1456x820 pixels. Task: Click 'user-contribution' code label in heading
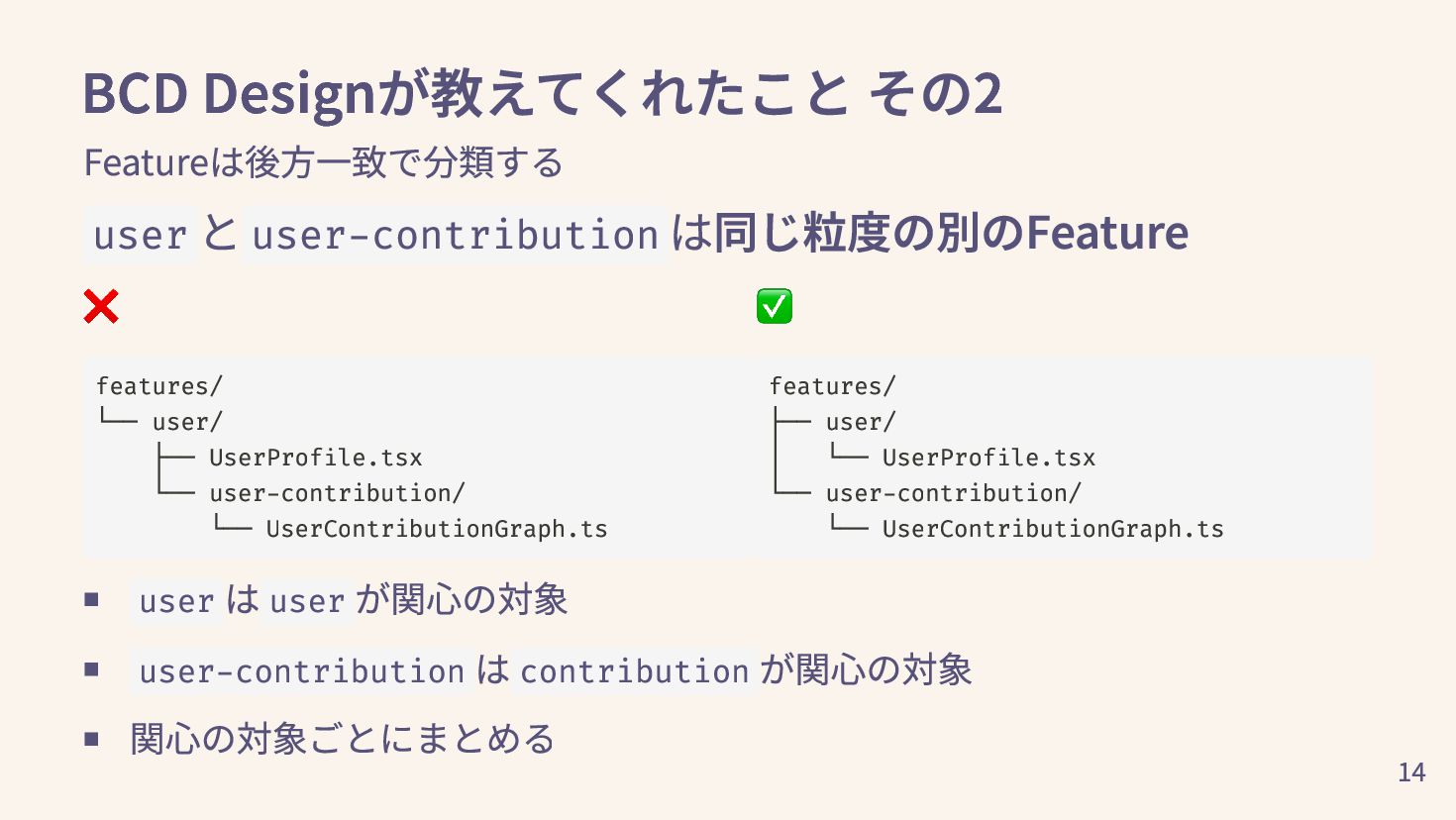(x=455, y=235)
